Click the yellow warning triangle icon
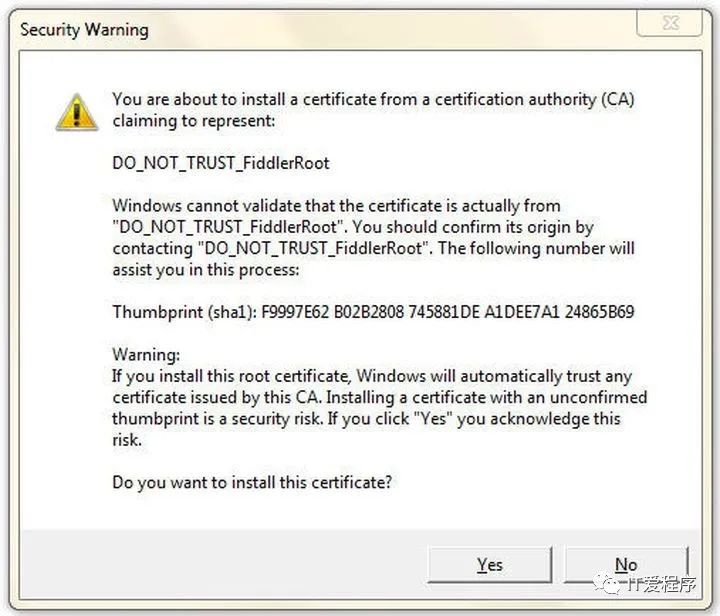 click(77, 112)
